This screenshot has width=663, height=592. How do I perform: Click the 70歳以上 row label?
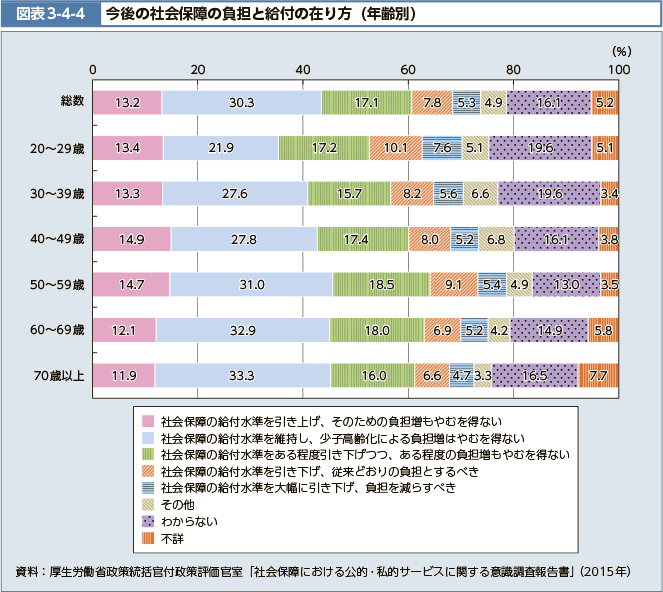(x=58, y=376)
